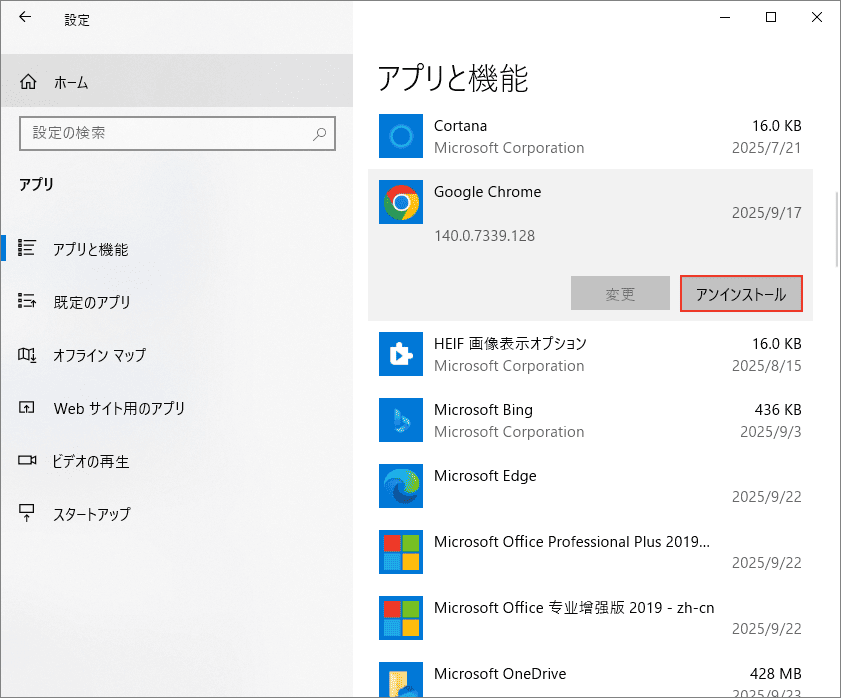The image size is (841, 698).
Task: Click the Cortana app icon
Action: tap(401, 137)
